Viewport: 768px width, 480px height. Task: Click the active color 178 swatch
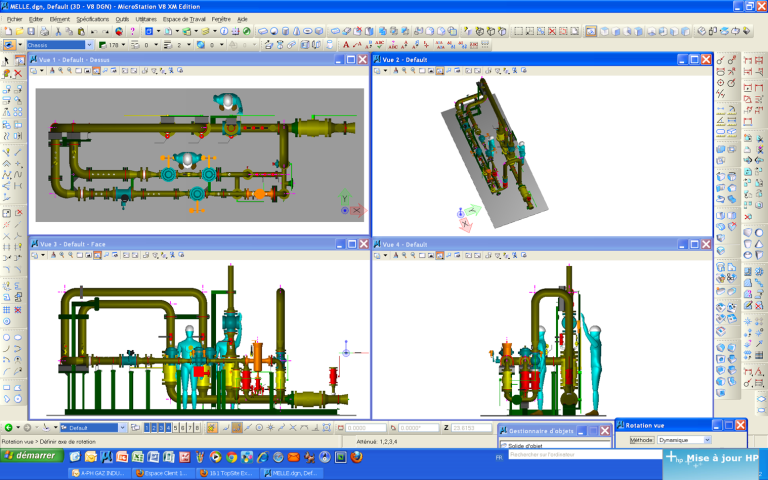[103, 45]
